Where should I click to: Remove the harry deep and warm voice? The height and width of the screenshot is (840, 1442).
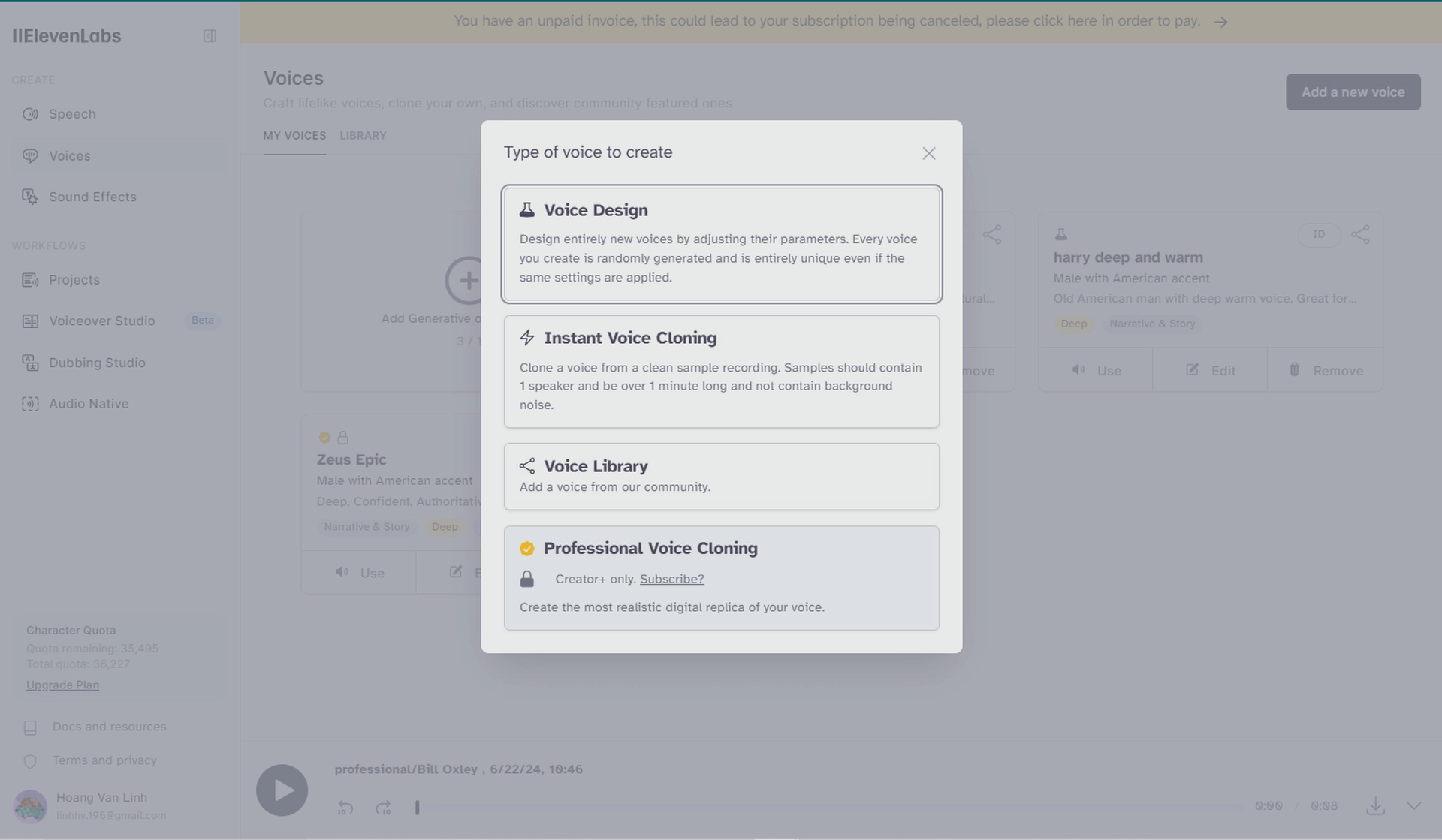click(1326, 370)
